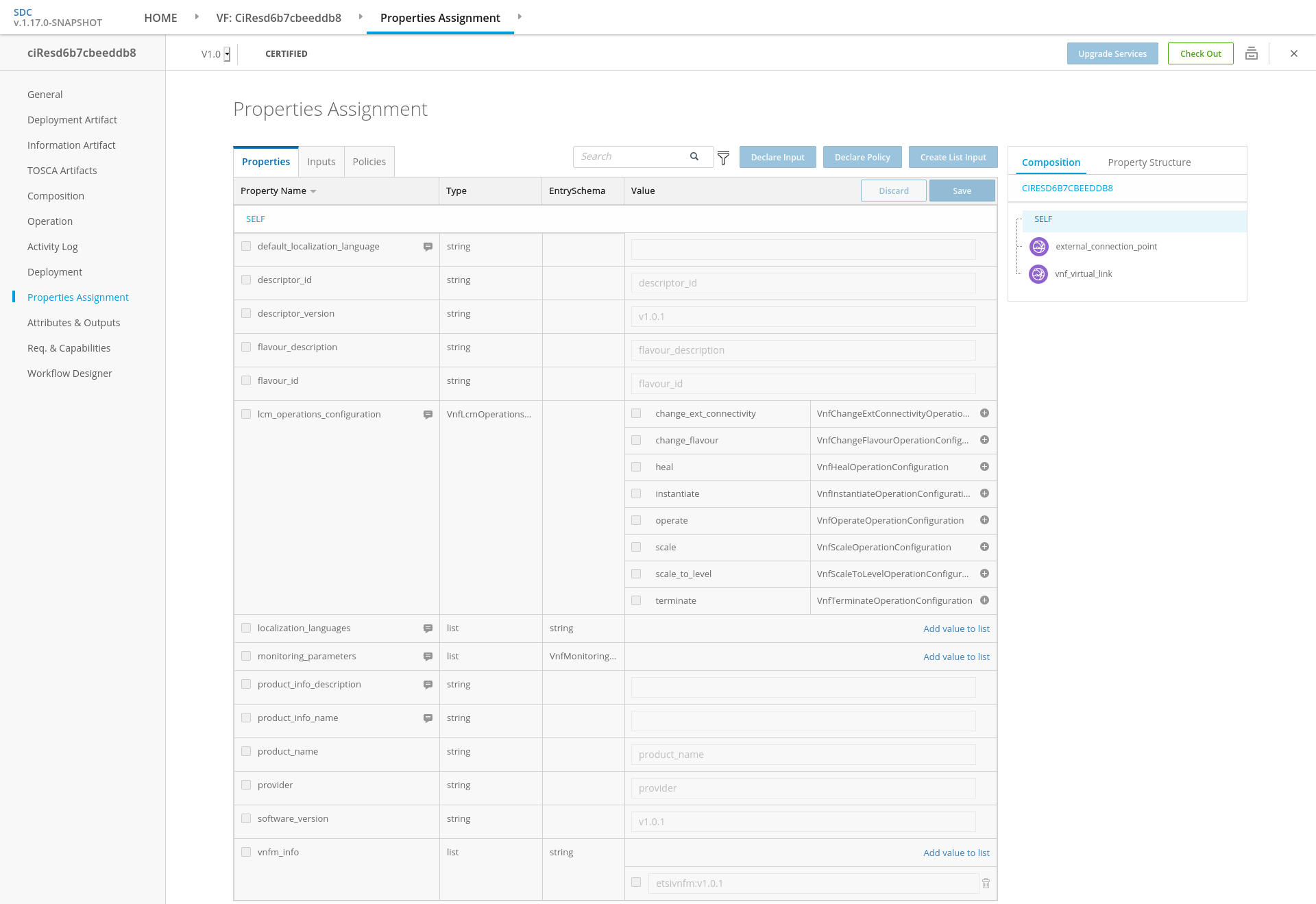The width and height of the screenshot is (1316, 904).
Task: Tick flavour_id checkbox
Action: pos(246,380)
